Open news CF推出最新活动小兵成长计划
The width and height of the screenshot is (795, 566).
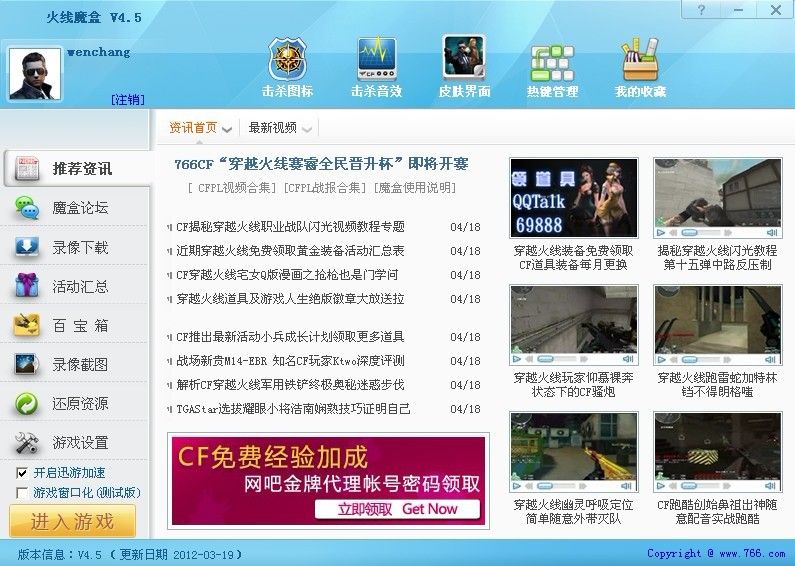click(290, 337)
